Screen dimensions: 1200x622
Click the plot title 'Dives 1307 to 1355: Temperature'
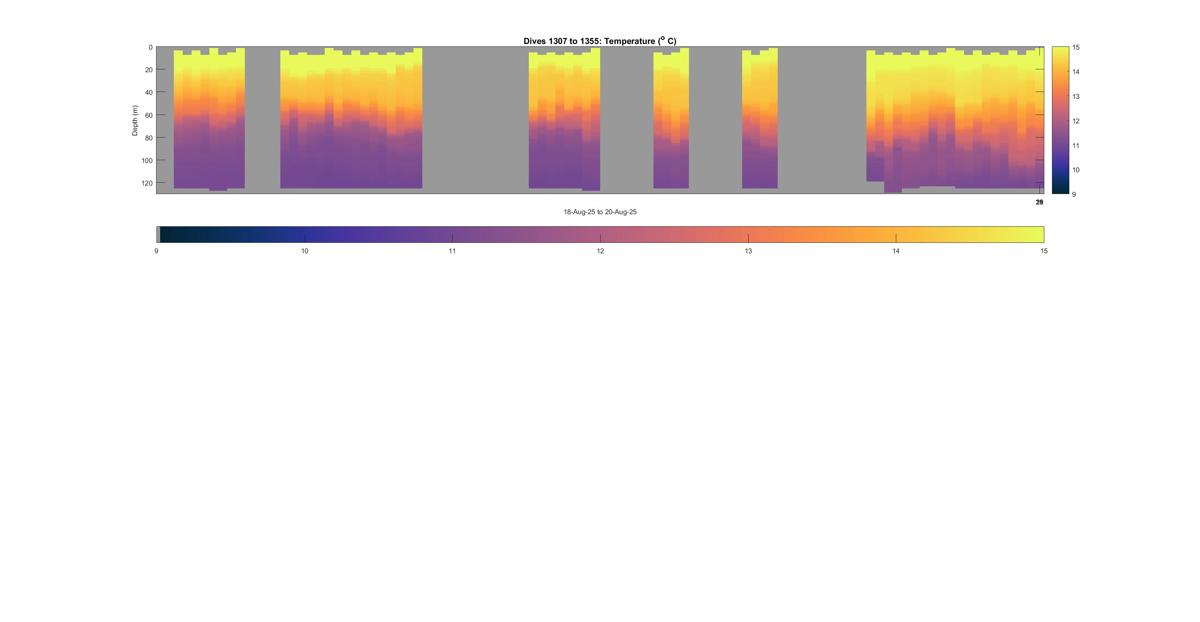click(599, 41)
